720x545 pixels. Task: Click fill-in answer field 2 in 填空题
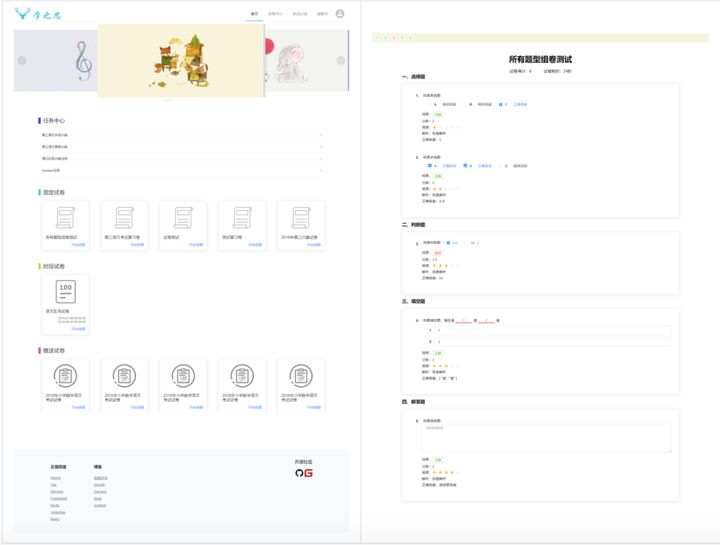click(553, 342)
